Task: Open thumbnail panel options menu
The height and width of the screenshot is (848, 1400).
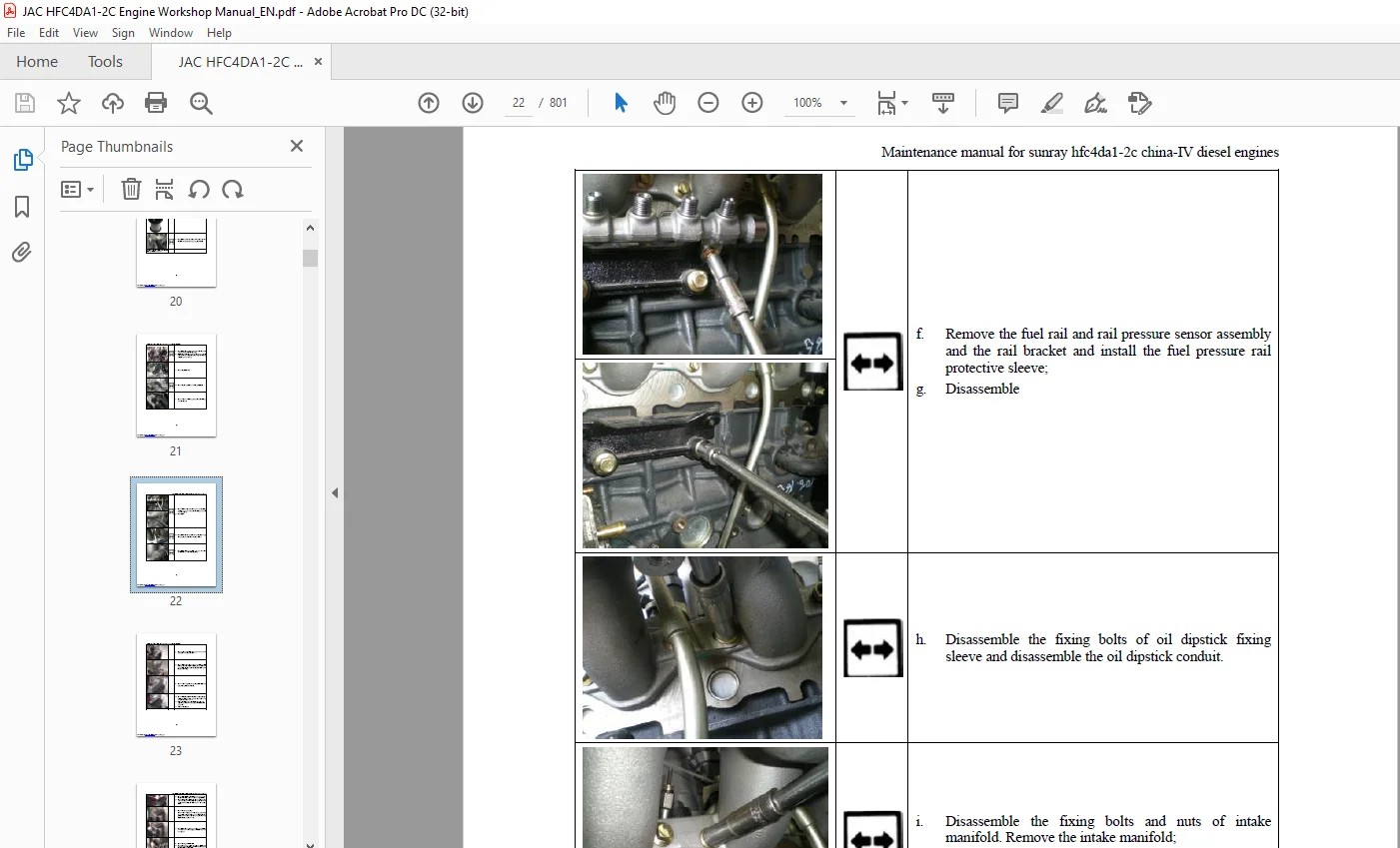Action: [77, 189]
